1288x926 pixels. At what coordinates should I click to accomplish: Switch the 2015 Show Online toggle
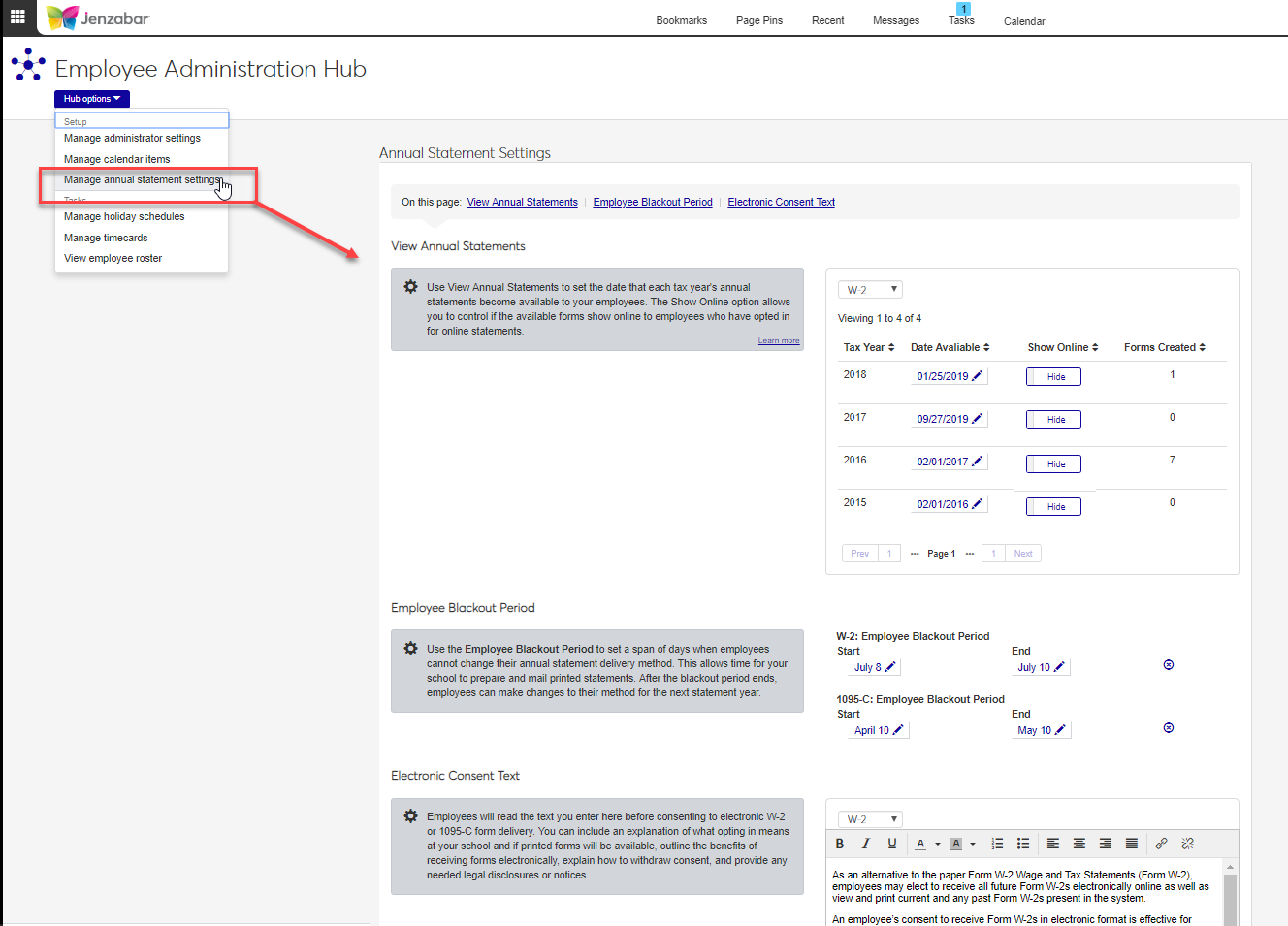(1053, 507)
